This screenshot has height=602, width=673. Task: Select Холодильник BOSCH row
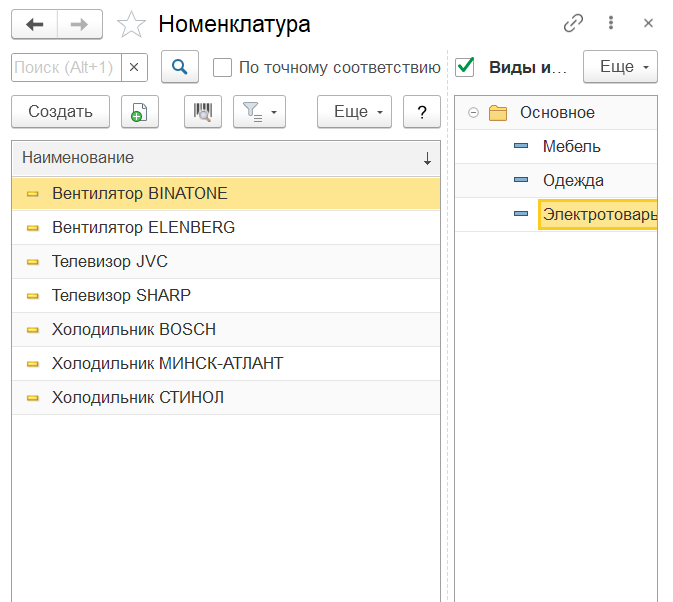point(226,330)
